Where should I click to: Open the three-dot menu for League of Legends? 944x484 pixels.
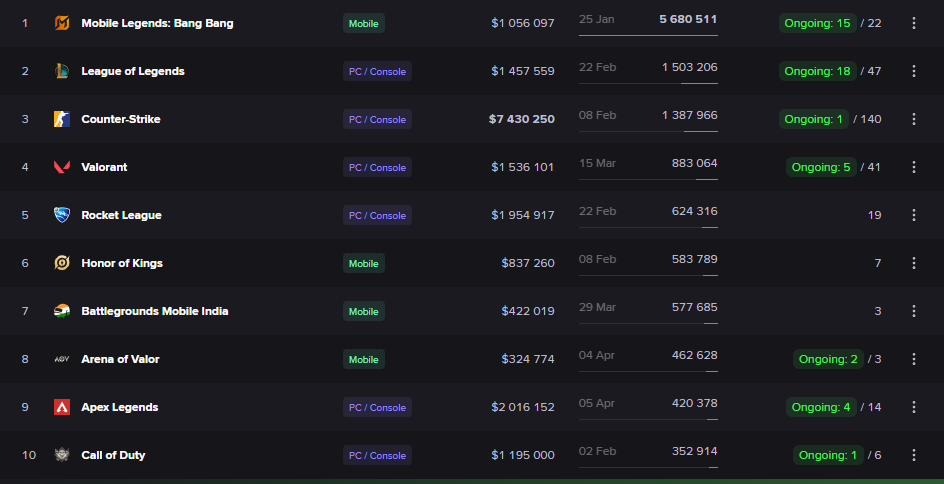[913, 71]
